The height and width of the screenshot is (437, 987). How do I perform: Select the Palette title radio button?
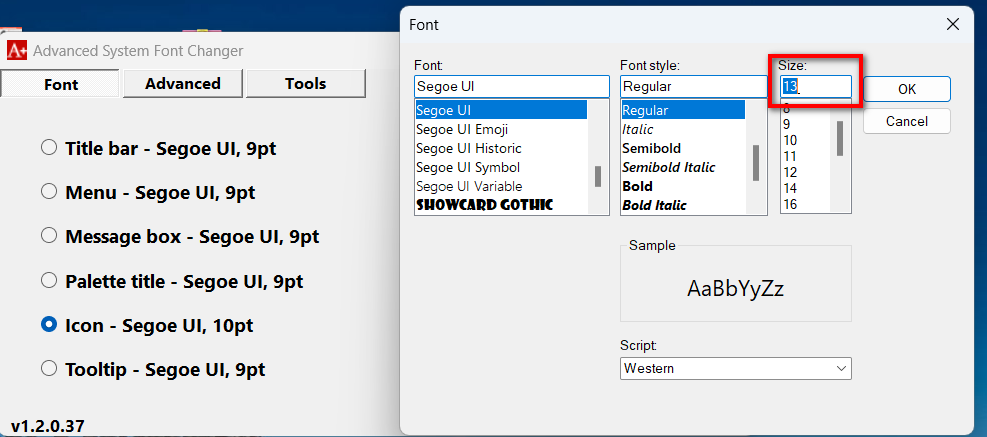point(48,280)
